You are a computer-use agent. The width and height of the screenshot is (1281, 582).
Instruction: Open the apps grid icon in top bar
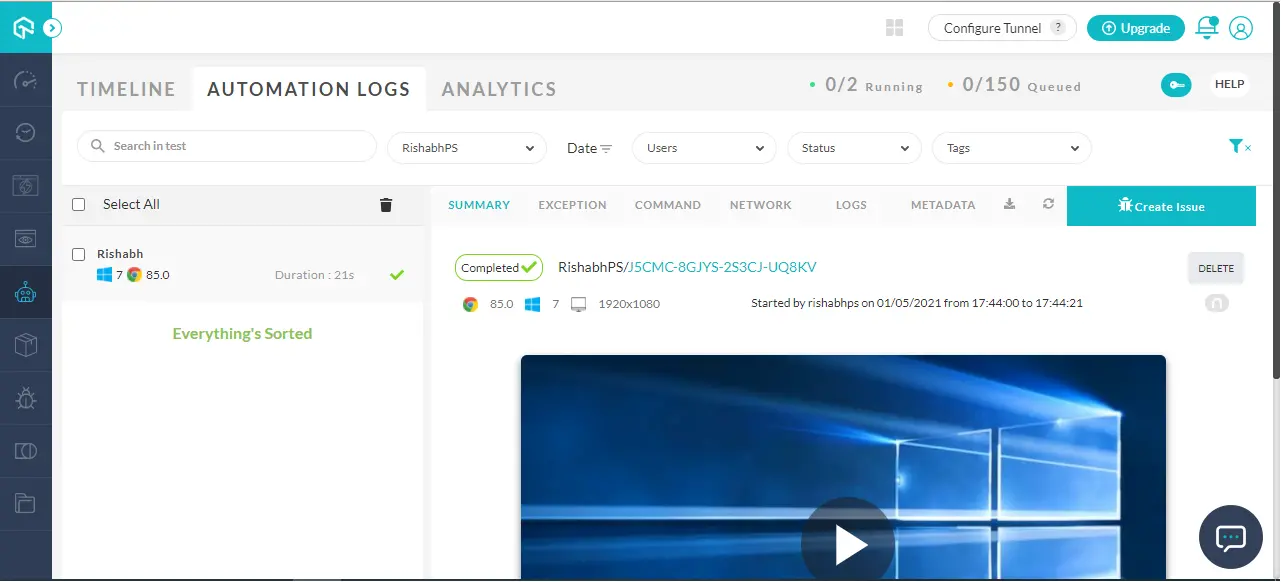pos(893,28)
